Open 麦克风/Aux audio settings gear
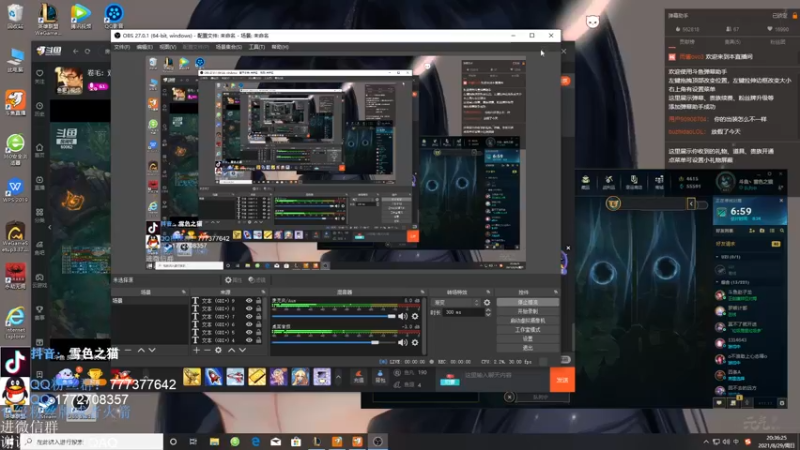This screenshot has width=800, height=450. click(x=415, y=316)
